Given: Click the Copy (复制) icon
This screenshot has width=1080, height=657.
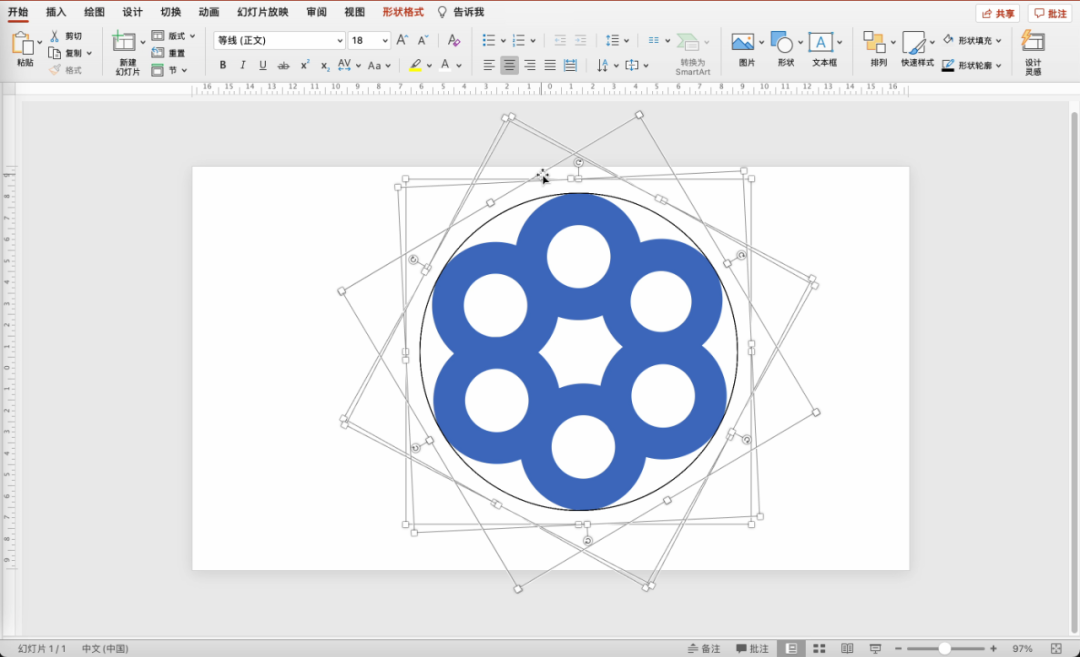Looking at the screenshot, I should tap(54, 53).
